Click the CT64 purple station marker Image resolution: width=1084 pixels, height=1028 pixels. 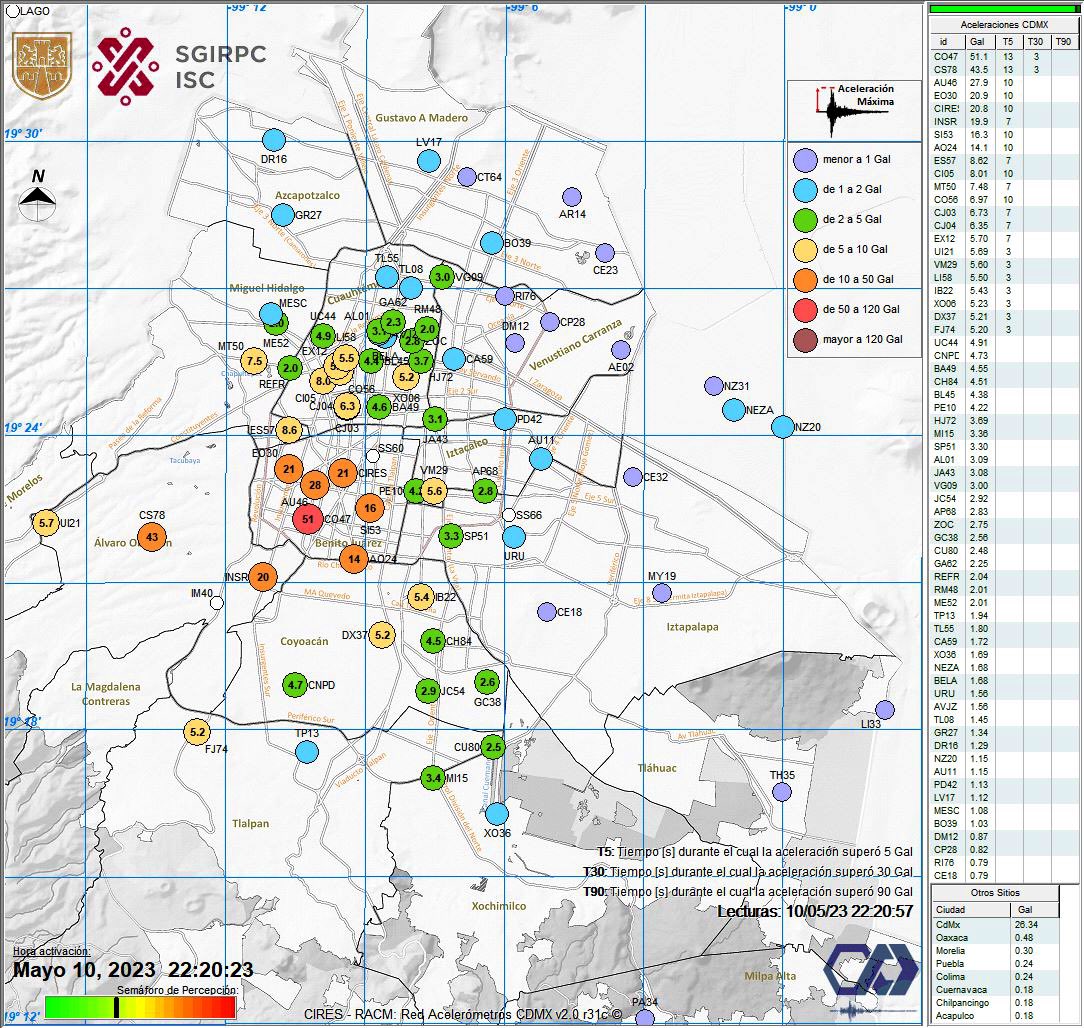point(467,177)
